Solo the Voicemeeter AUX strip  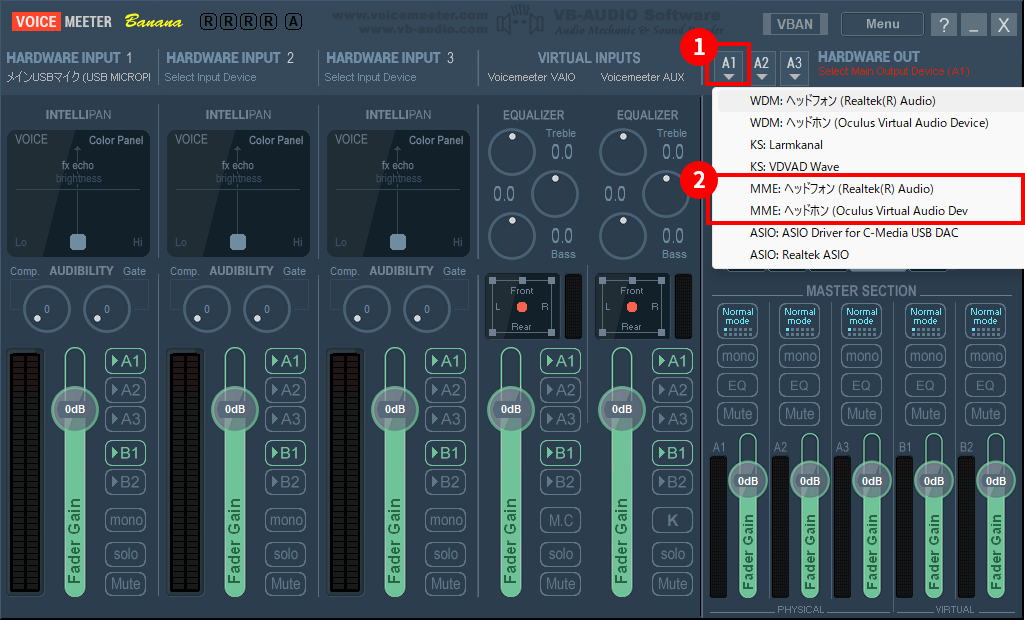[672, 554]
